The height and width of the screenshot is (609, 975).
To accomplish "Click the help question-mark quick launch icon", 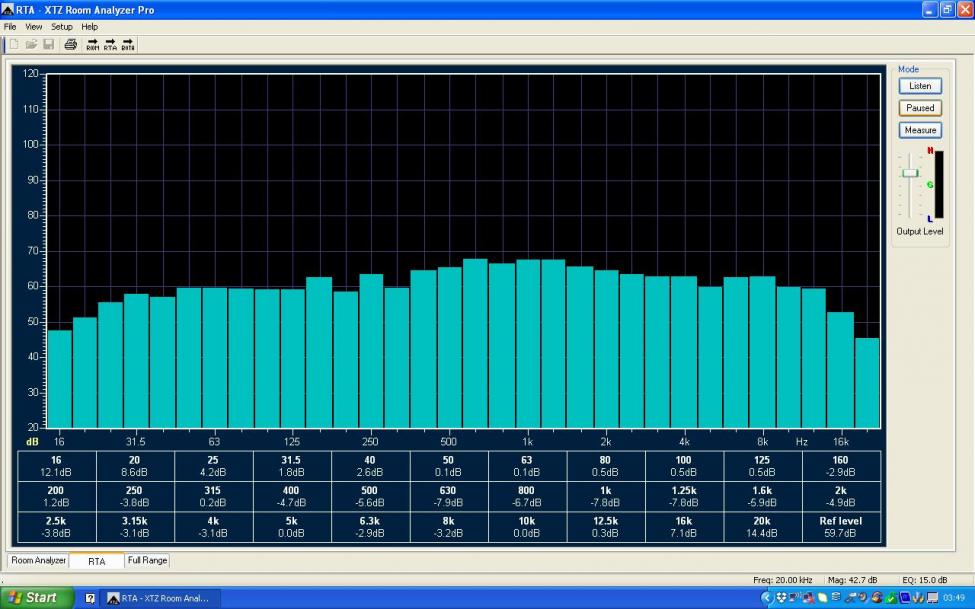I will pyautogui.click(x=90, y=598).
